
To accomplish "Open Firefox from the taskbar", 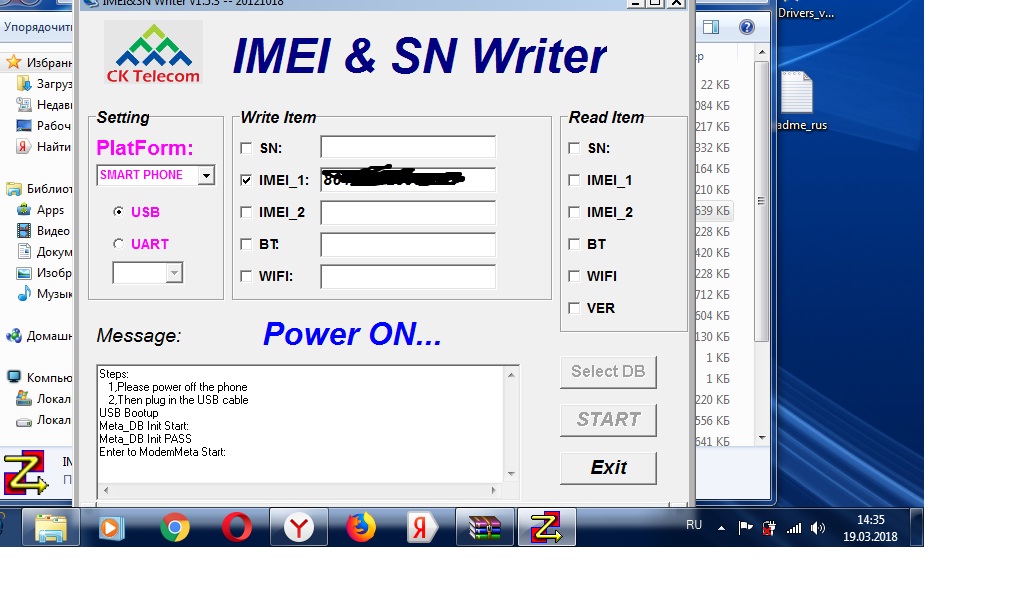I will tap(360, 528).
